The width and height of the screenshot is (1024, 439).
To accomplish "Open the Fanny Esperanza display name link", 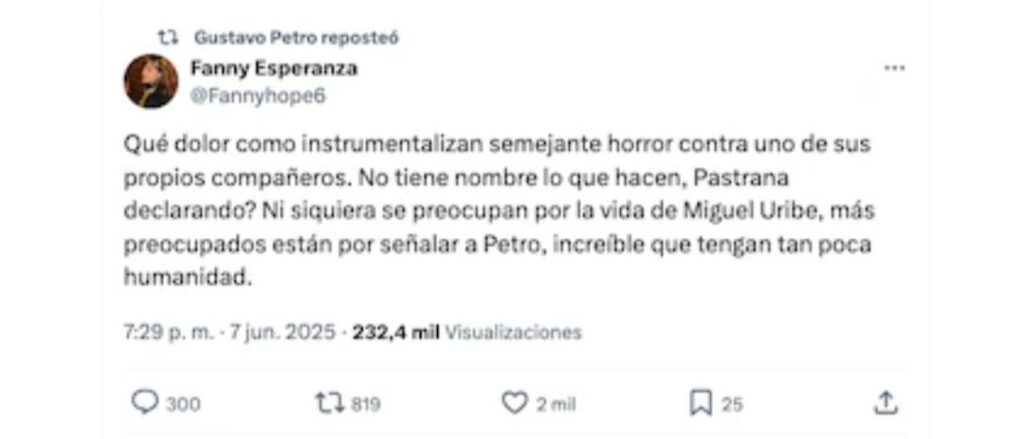I will 274,68.
